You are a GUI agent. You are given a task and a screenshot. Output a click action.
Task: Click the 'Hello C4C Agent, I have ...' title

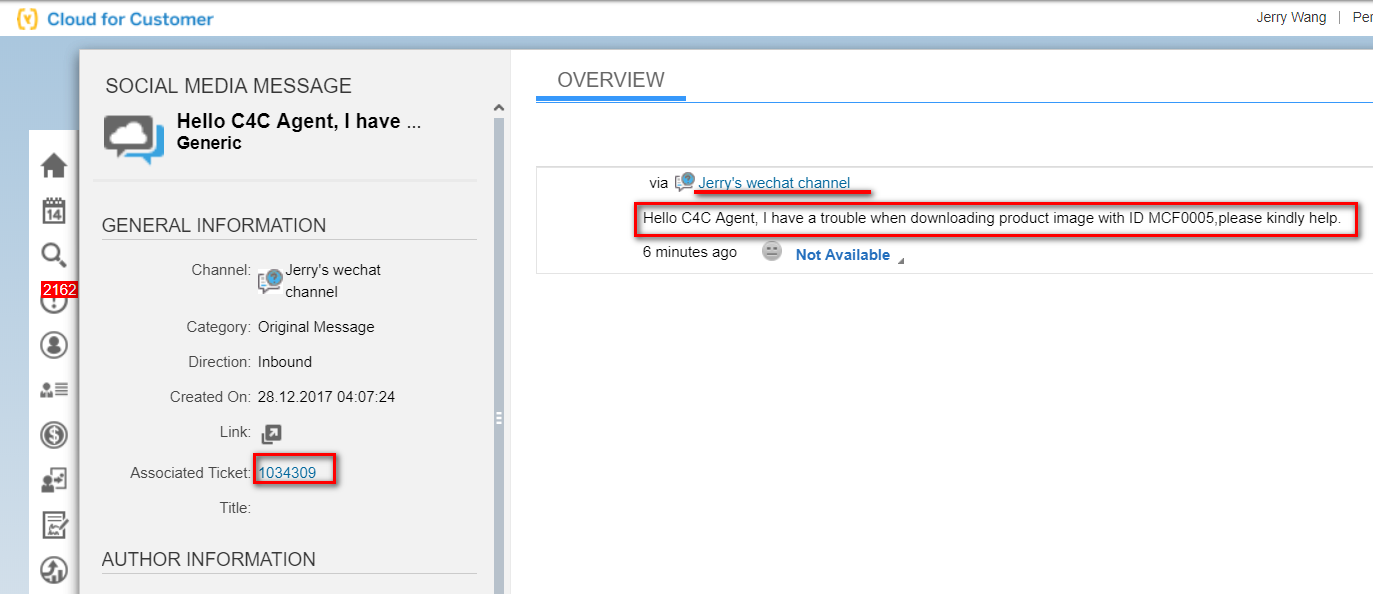click(x=299, y=121)
